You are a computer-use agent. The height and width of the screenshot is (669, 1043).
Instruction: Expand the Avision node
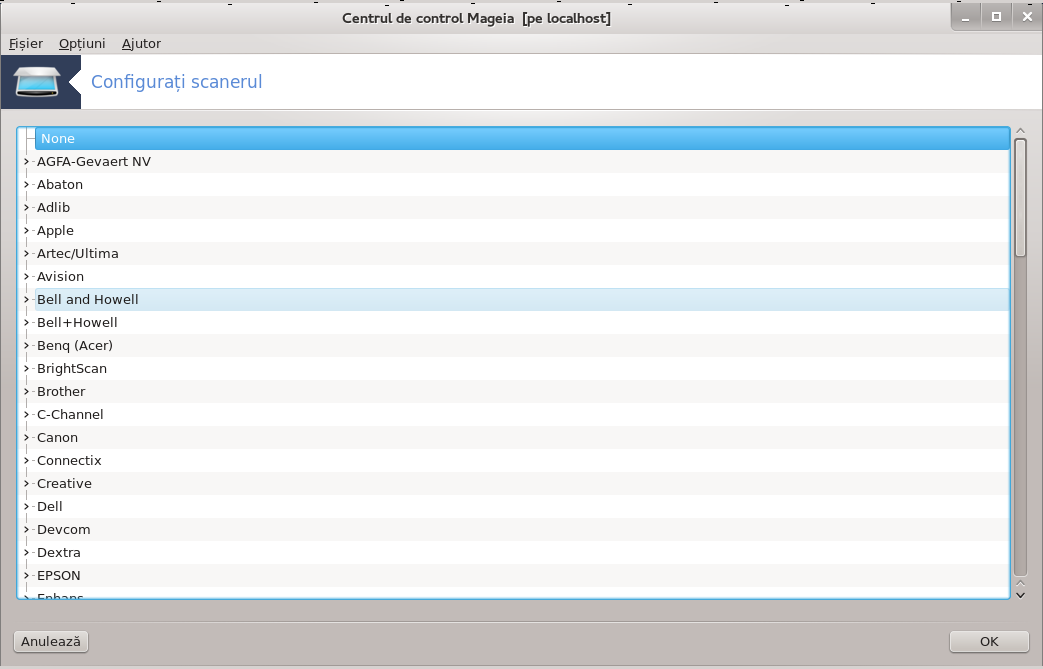(x=26, y=277)
